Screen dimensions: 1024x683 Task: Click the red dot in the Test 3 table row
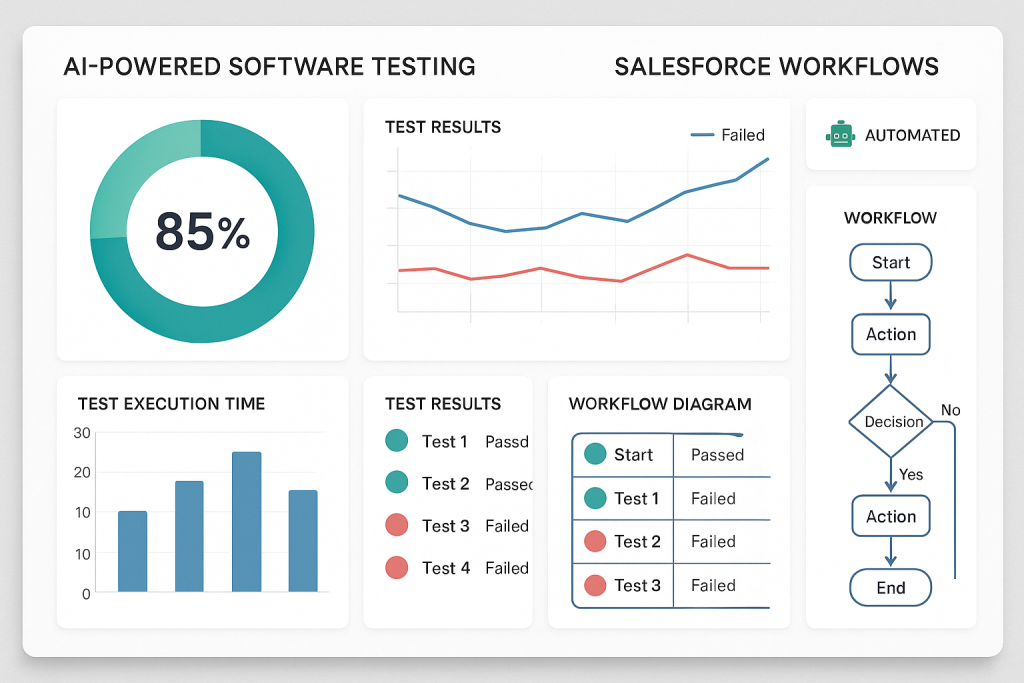pos(595,585)
